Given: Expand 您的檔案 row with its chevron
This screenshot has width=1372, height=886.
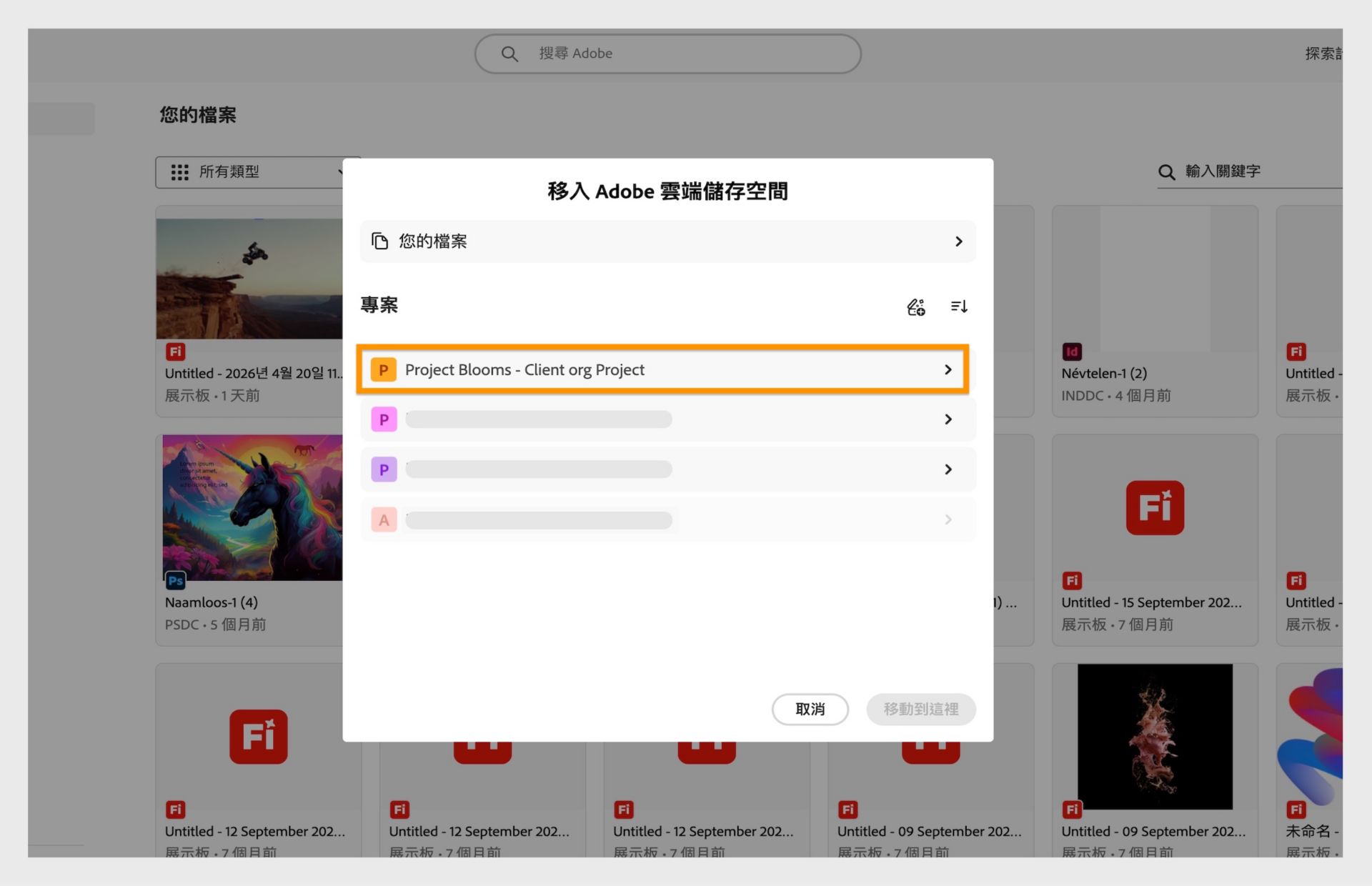Looking at the screenshot, I should tap(959, 242).
